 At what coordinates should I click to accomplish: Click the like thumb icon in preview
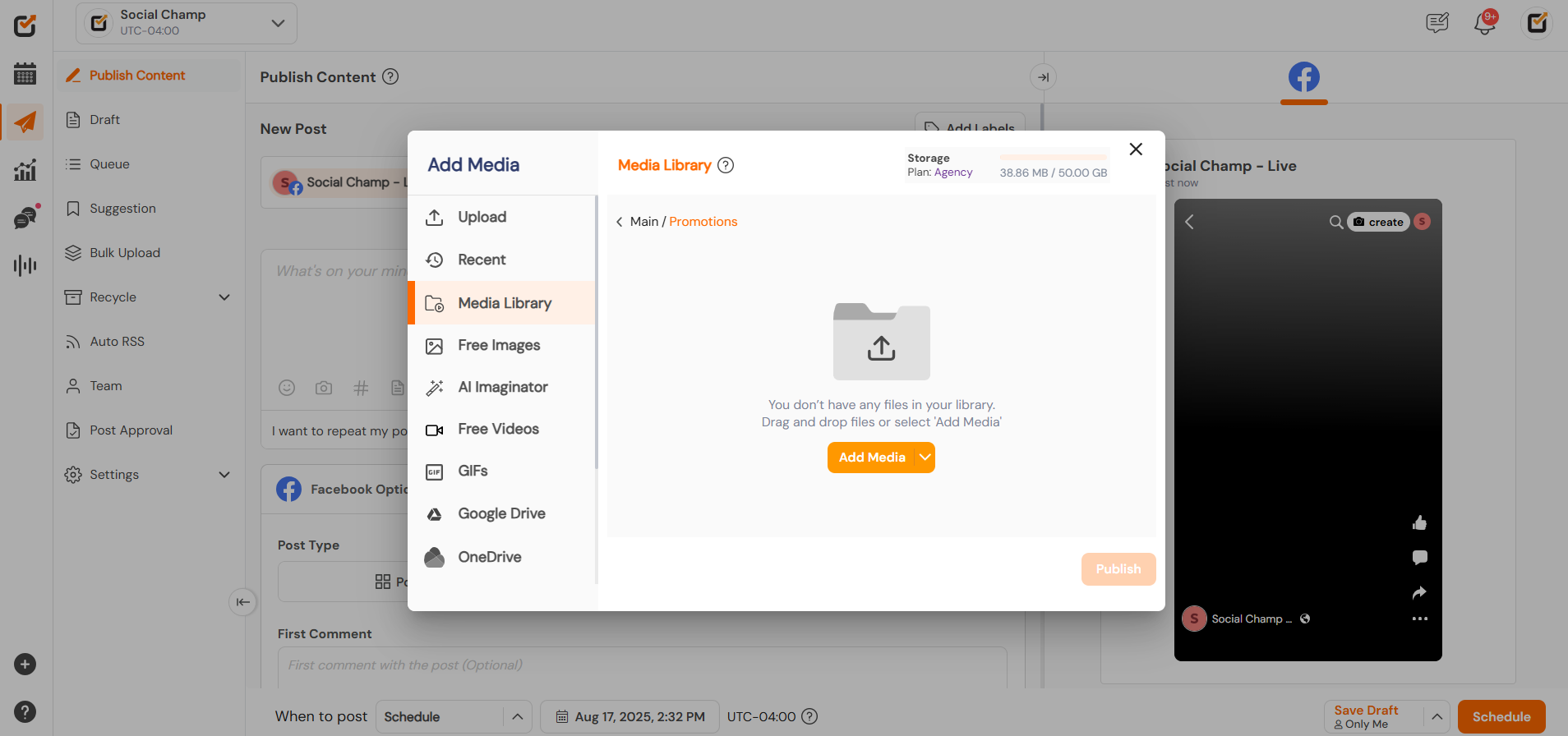point(1419,522)
